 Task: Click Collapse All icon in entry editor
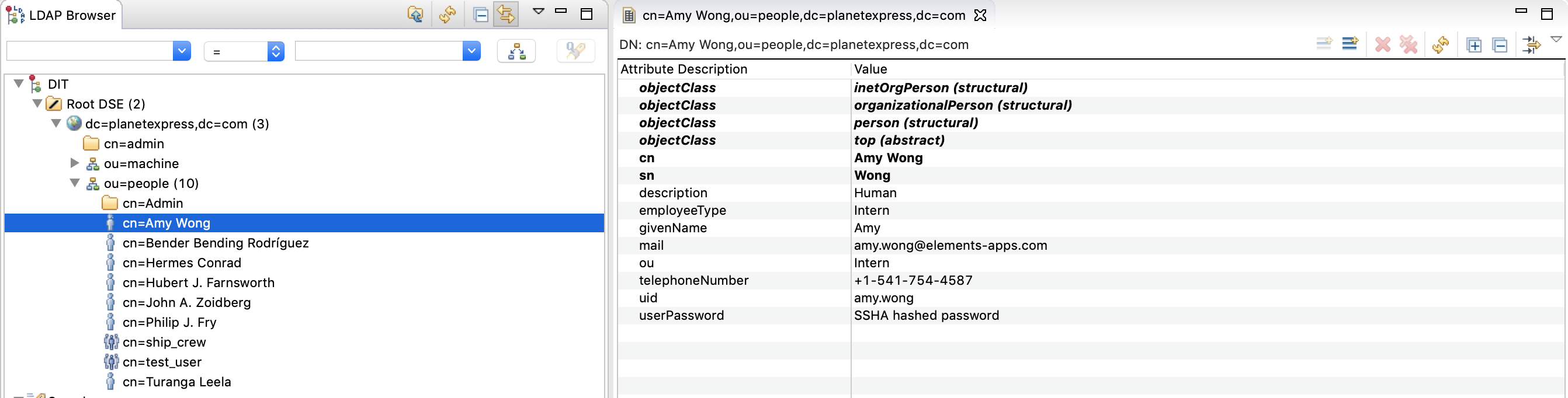(x=1500, y=44)
